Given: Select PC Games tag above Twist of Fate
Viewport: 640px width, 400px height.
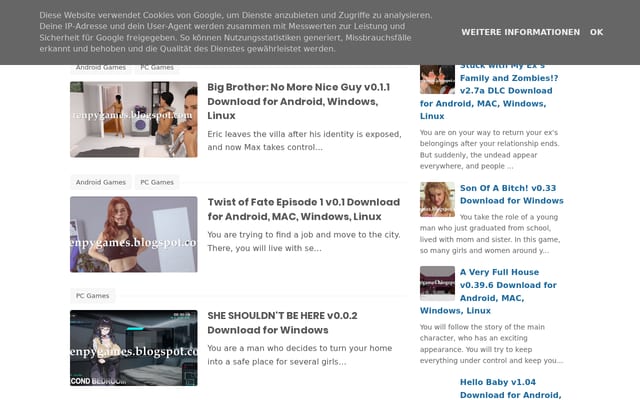Looking at the screenshot, I should tap(157, 182).
